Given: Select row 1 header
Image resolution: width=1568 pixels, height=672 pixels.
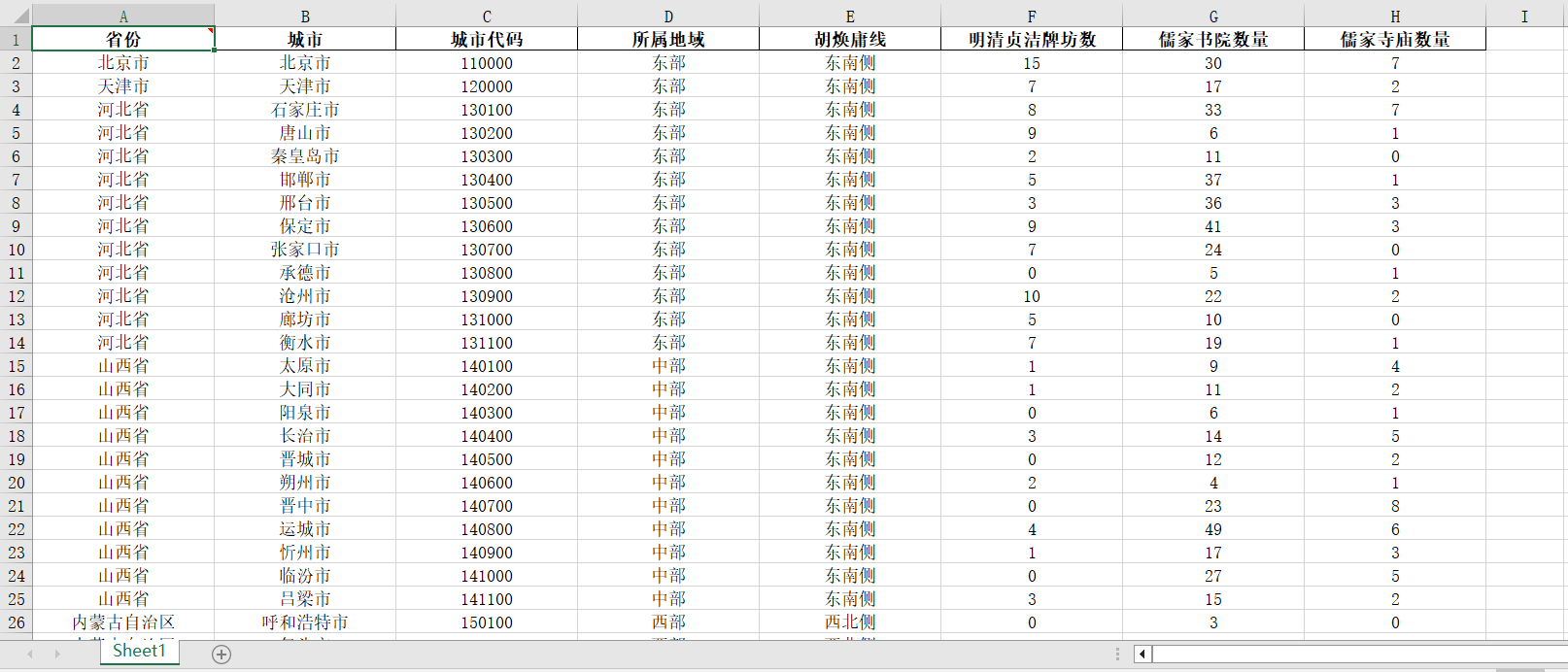Looking at the screenshot, I should click(x=17, y=40).
